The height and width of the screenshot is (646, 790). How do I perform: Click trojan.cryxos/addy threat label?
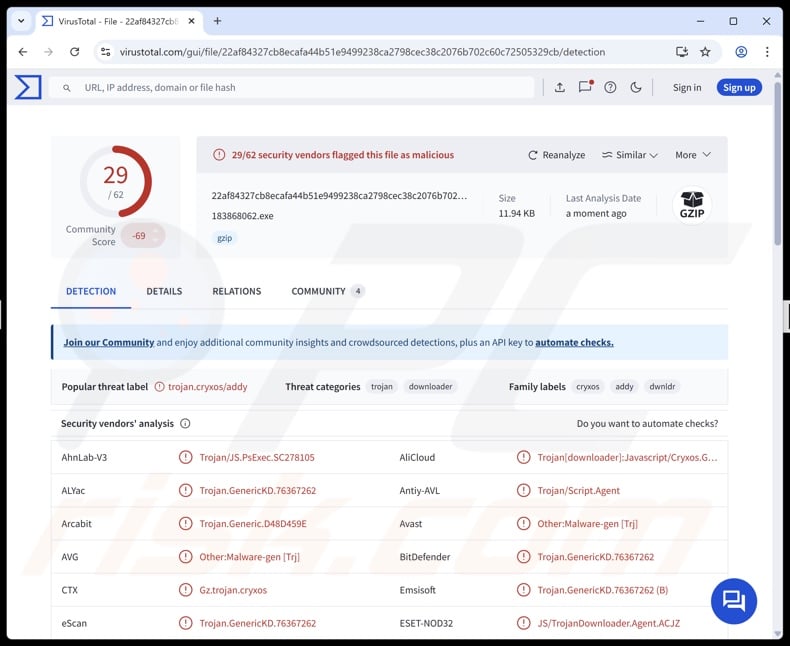pyautogui.click(x=208, y=386)
